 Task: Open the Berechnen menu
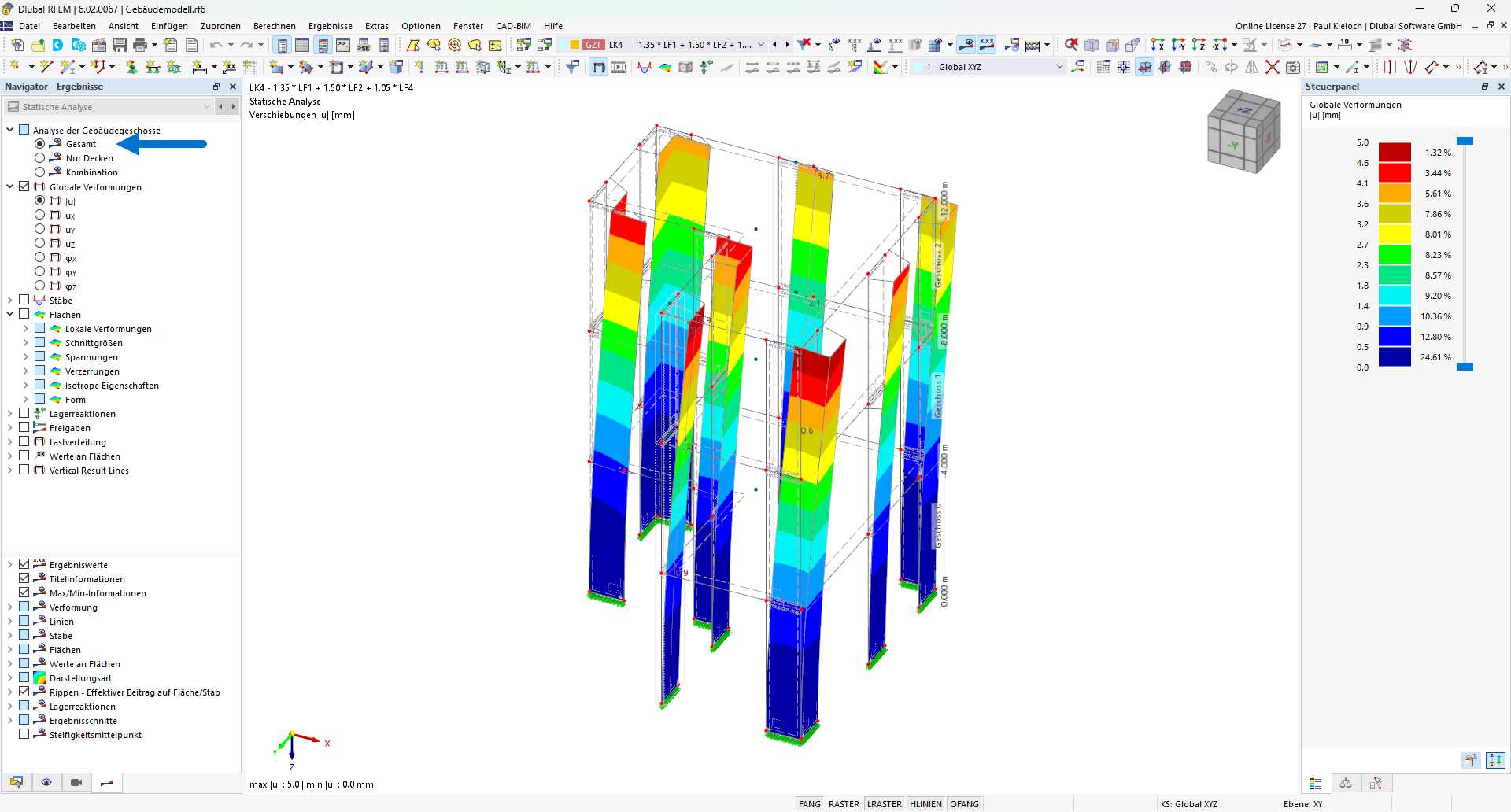pyautogui.click(x=274, y=26)
